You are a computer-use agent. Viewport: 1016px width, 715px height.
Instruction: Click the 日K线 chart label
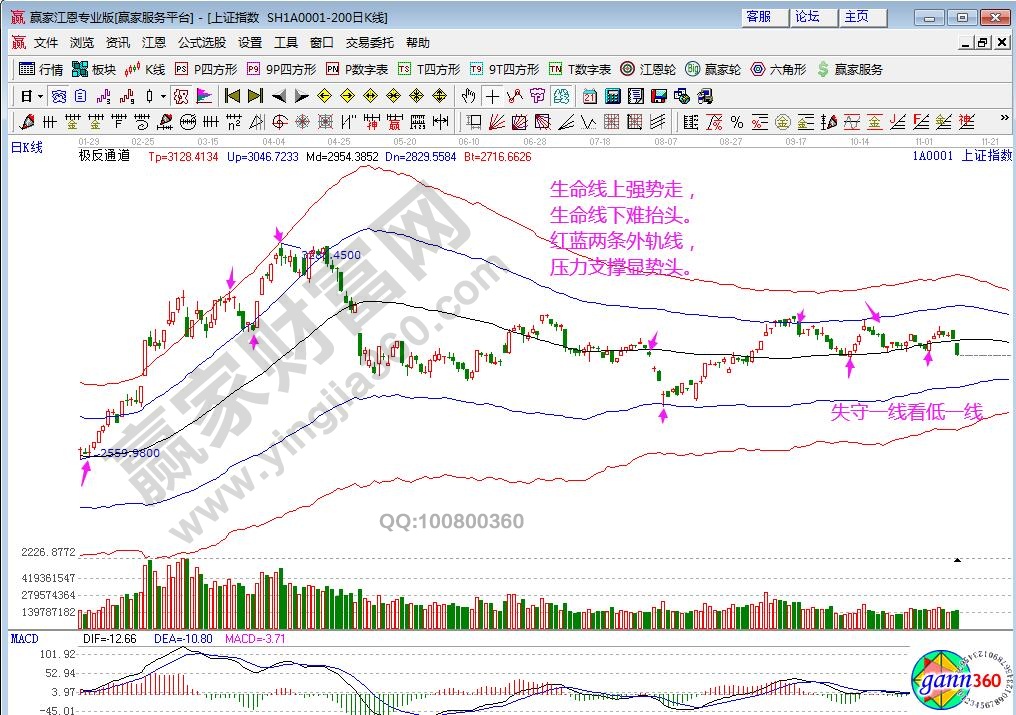coord(27,147)
